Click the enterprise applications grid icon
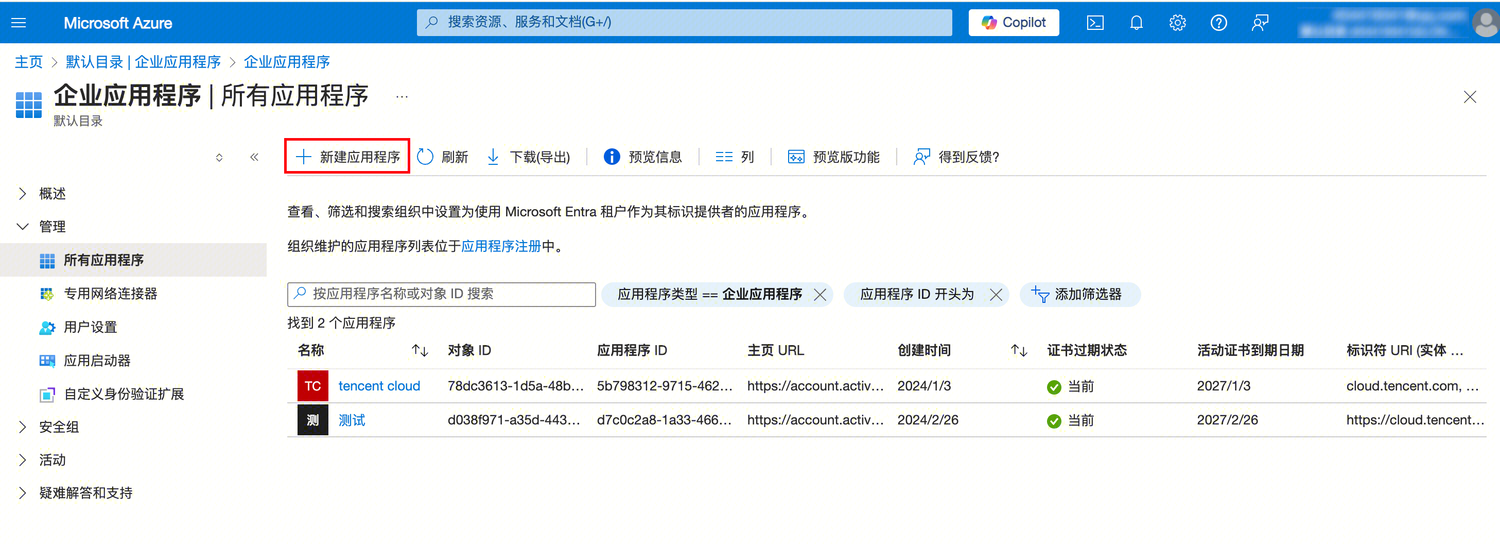The width and height of the screenshot is (1500, 545). click(x=29, y=104)
